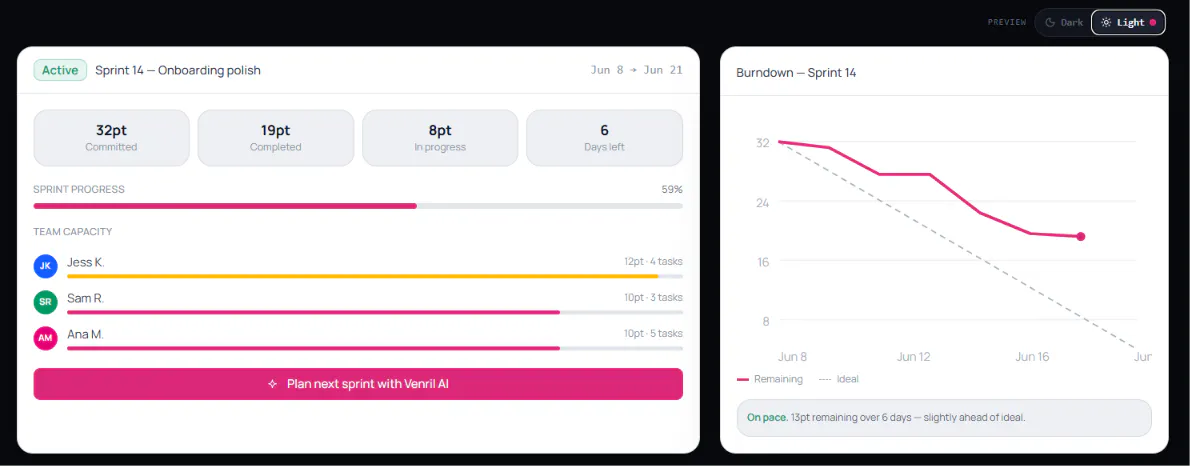The image size is (1190, 466).
Task: Click the Jun 8 → Jun 21 date range
Action: click(x=636, y=70)
